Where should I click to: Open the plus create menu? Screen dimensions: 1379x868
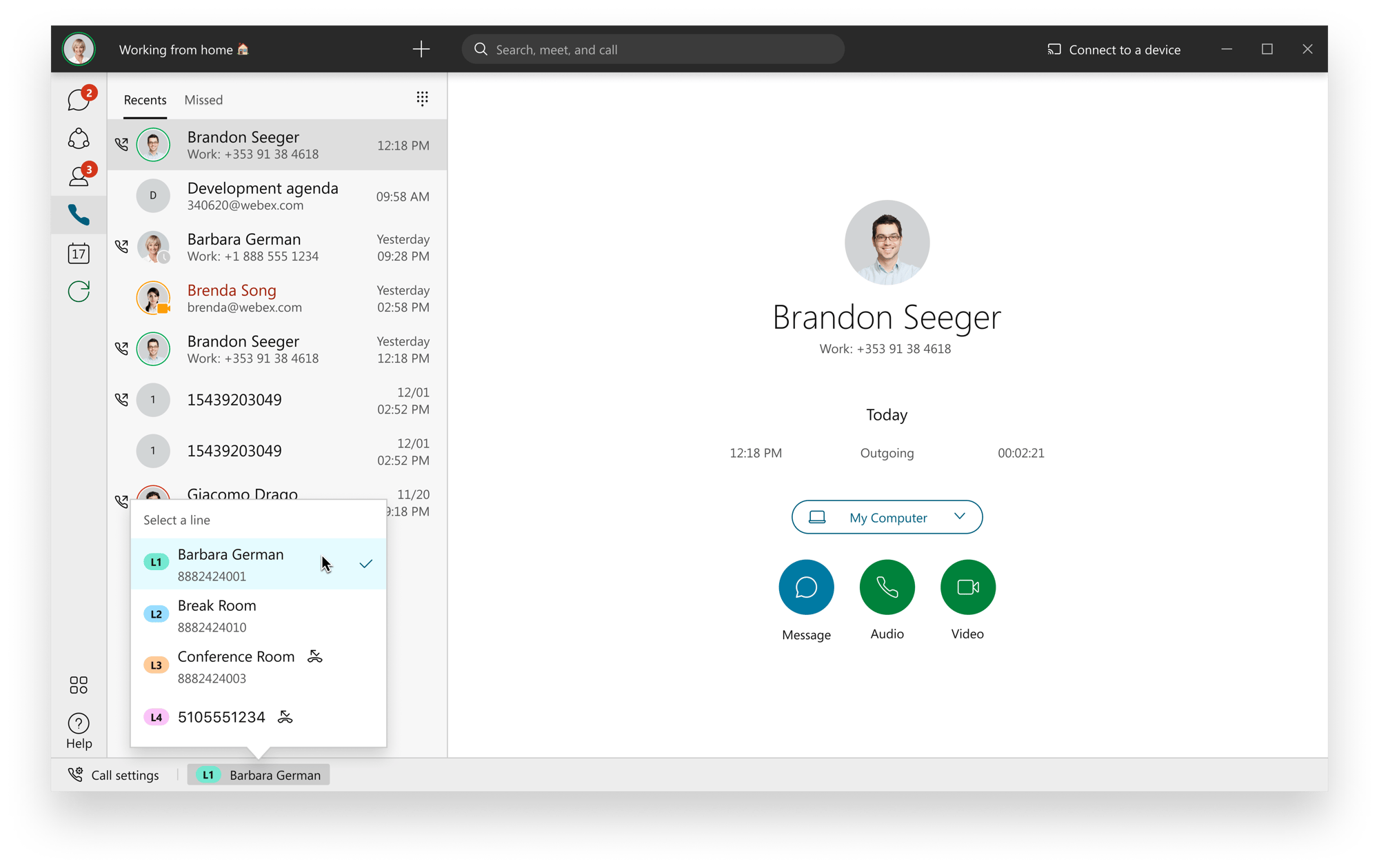pos(421,49)
